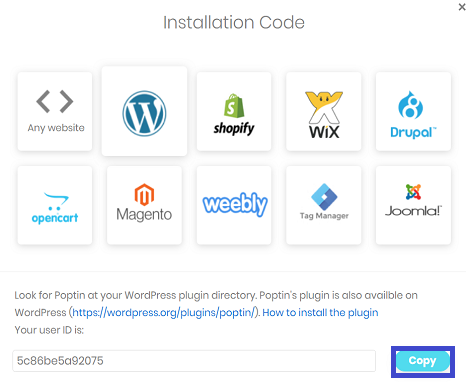466x382 pixels.
Task: Click the user ID text field
Action: coord(194,361)
